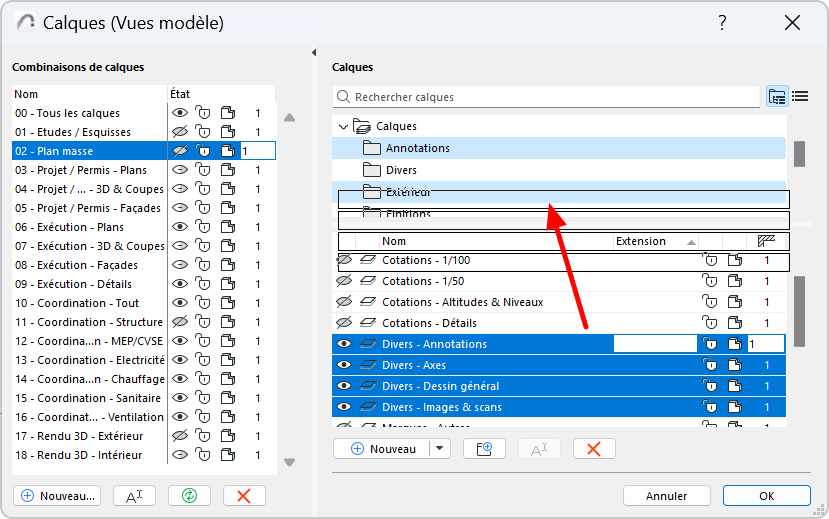The image size is (829, 519).
Task: Delete selected layers with red X
Action: tap(594, 449)
